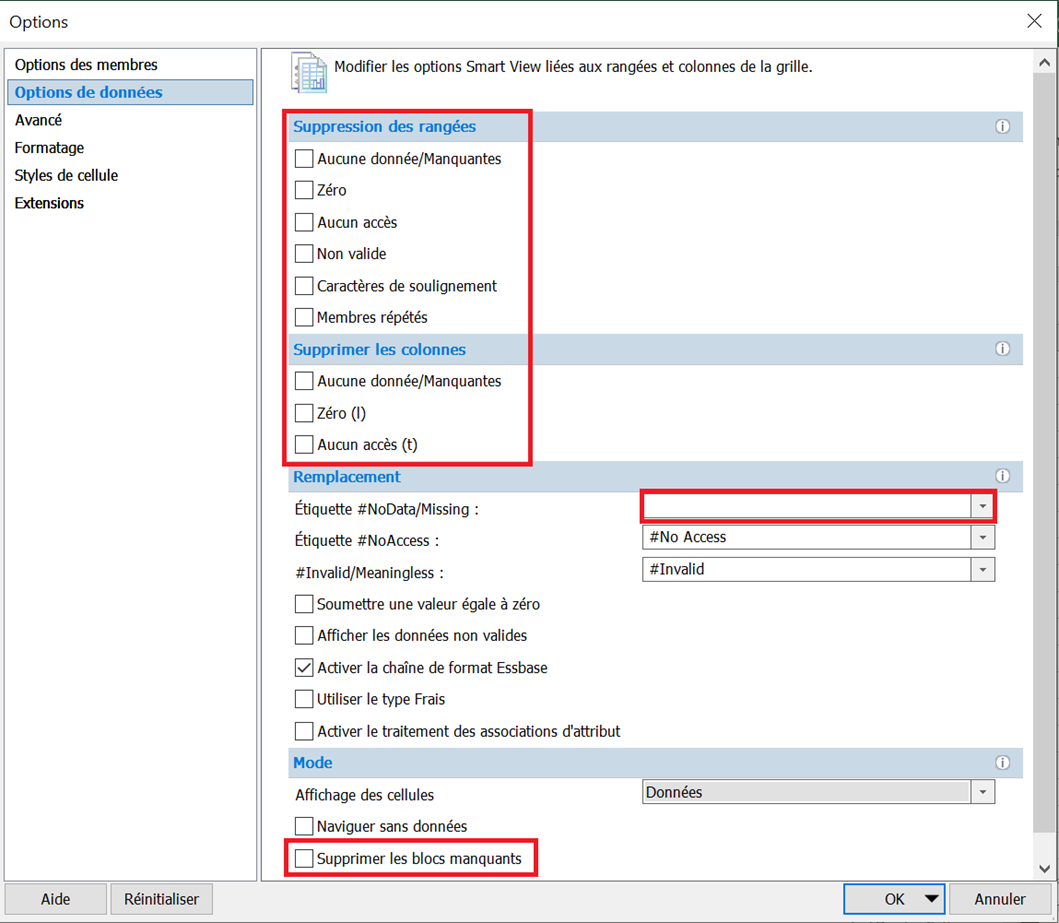The width and height of the screenshot is (1059, 923).
Task: Open the arrow menu on OK button
Action: 932,899
